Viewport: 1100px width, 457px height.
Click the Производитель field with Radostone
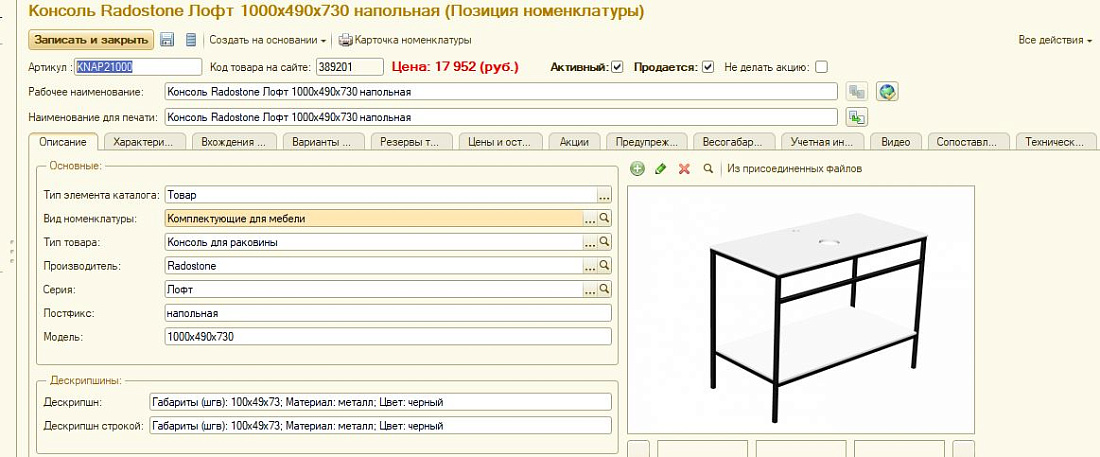pos(373,266)
